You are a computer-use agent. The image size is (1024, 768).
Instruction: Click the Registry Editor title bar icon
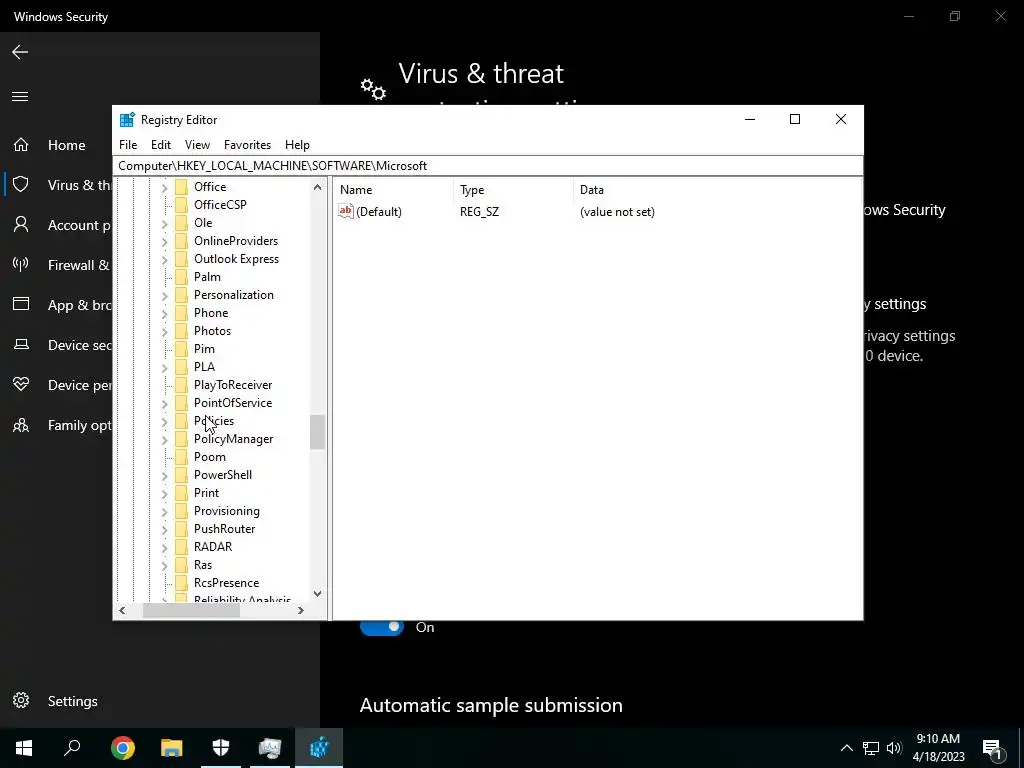(127, 120)
